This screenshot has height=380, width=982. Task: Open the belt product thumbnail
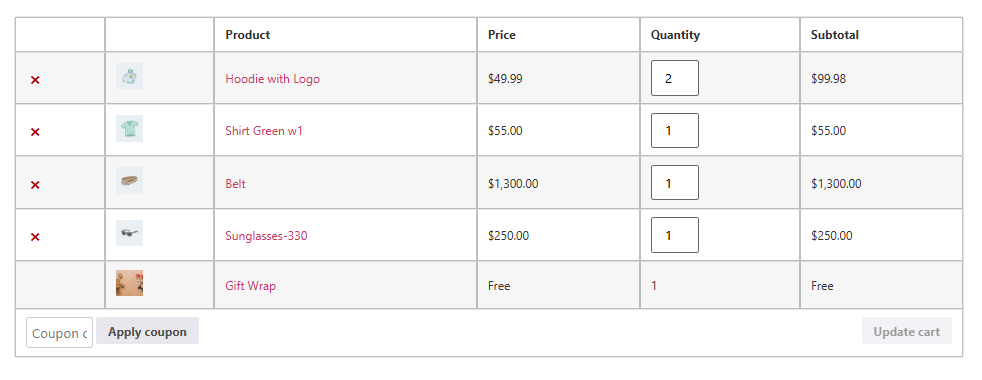130,180
